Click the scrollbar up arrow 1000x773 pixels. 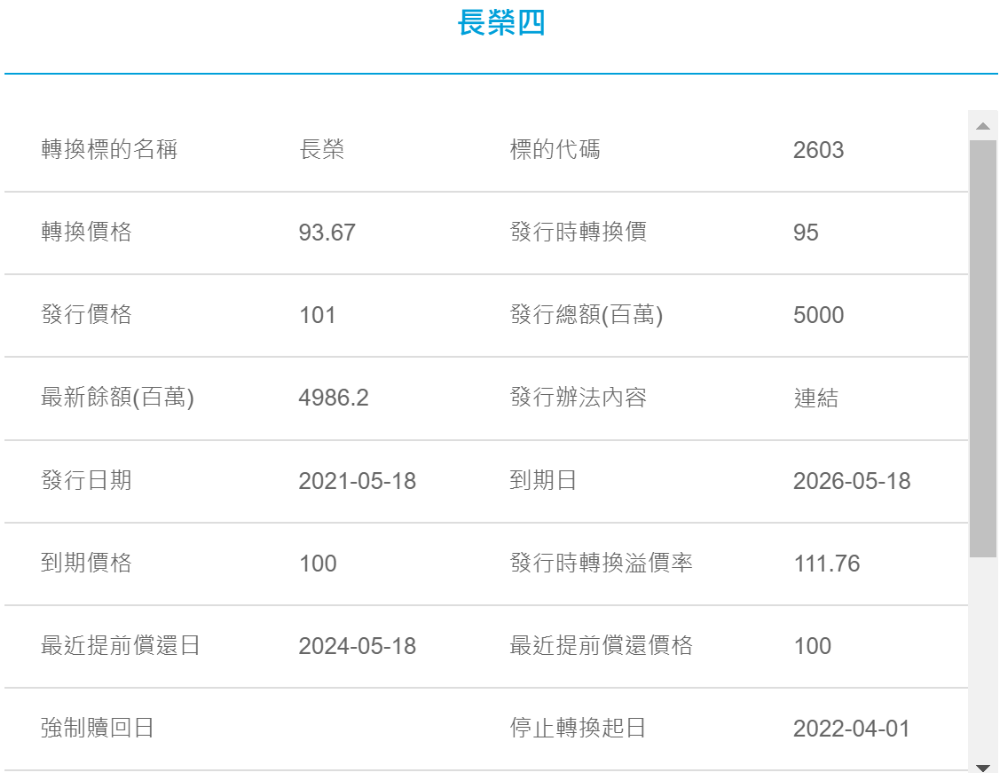pos(983,126)
